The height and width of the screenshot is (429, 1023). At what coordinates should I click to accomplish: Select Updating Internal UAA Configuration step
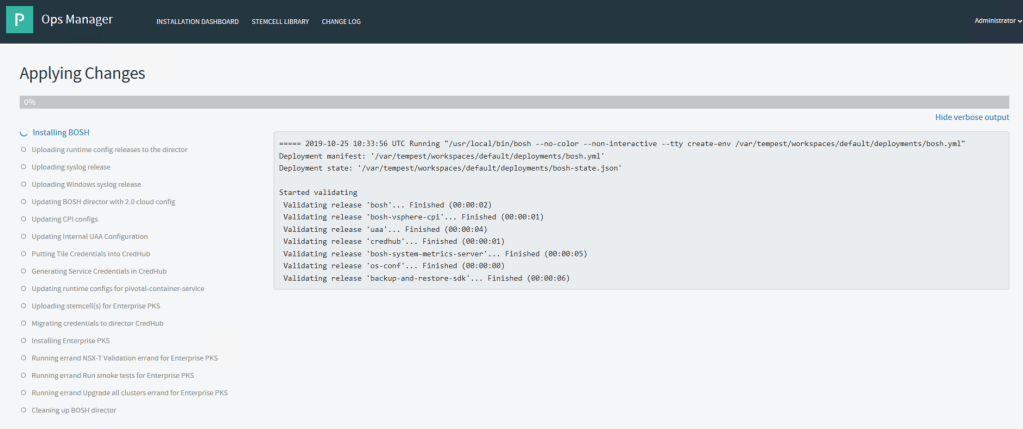pyautogui.click(x=90, y=236)
